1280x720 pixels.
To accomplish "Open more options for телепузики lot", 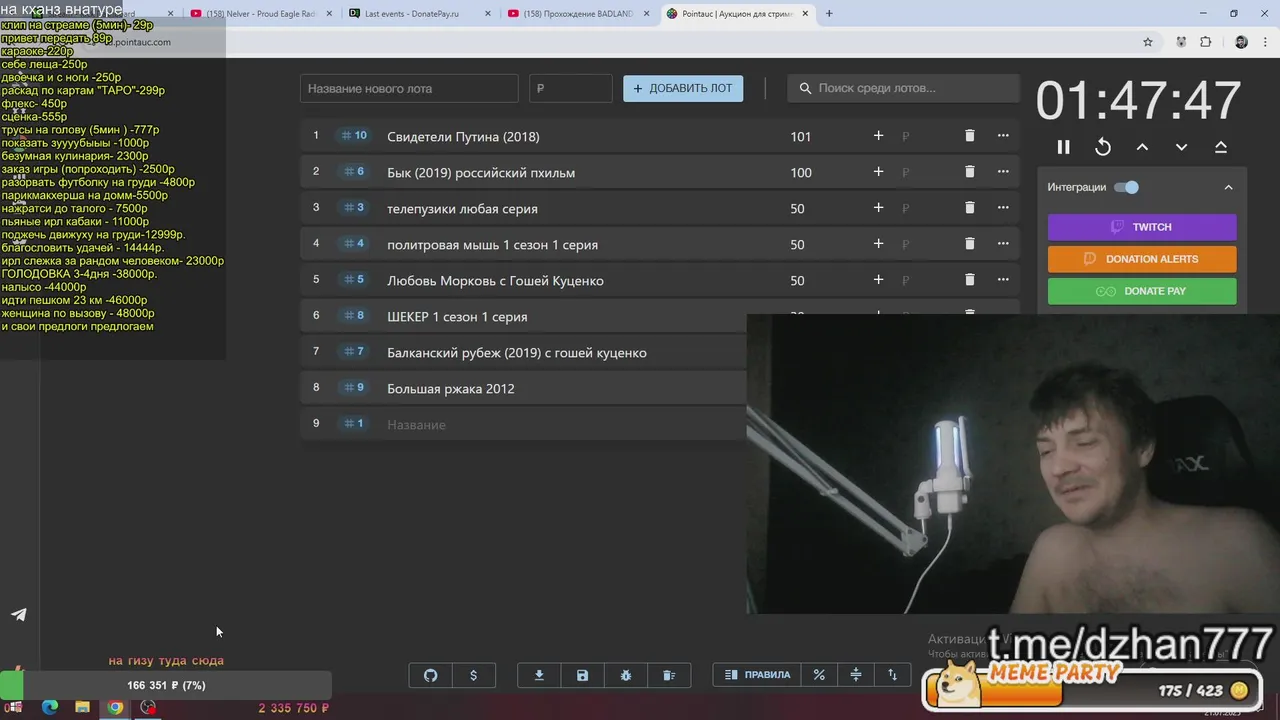I will 1003,207.
